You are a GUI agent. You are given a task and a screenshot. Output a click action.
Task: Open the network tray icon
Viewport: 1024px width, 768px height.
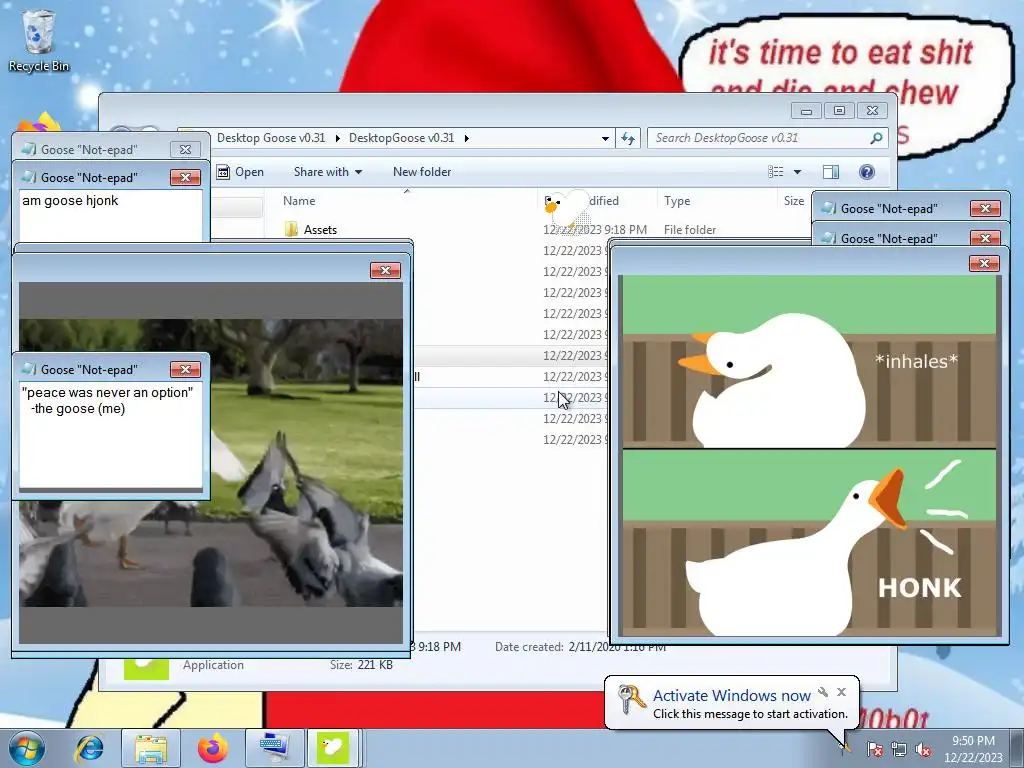coord(899,749)
